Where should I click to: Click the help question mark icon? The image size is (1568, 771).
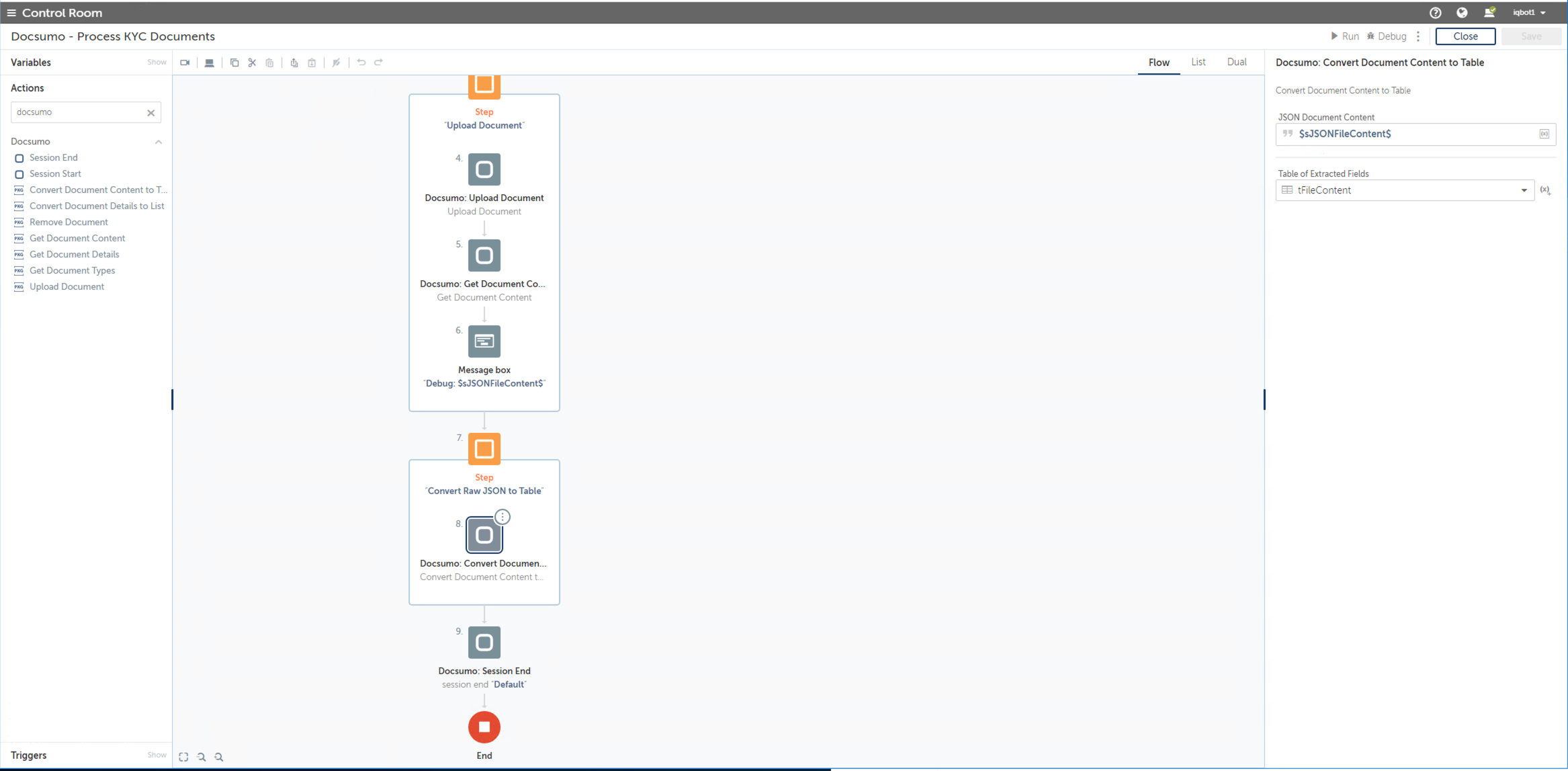(1435, 13)
